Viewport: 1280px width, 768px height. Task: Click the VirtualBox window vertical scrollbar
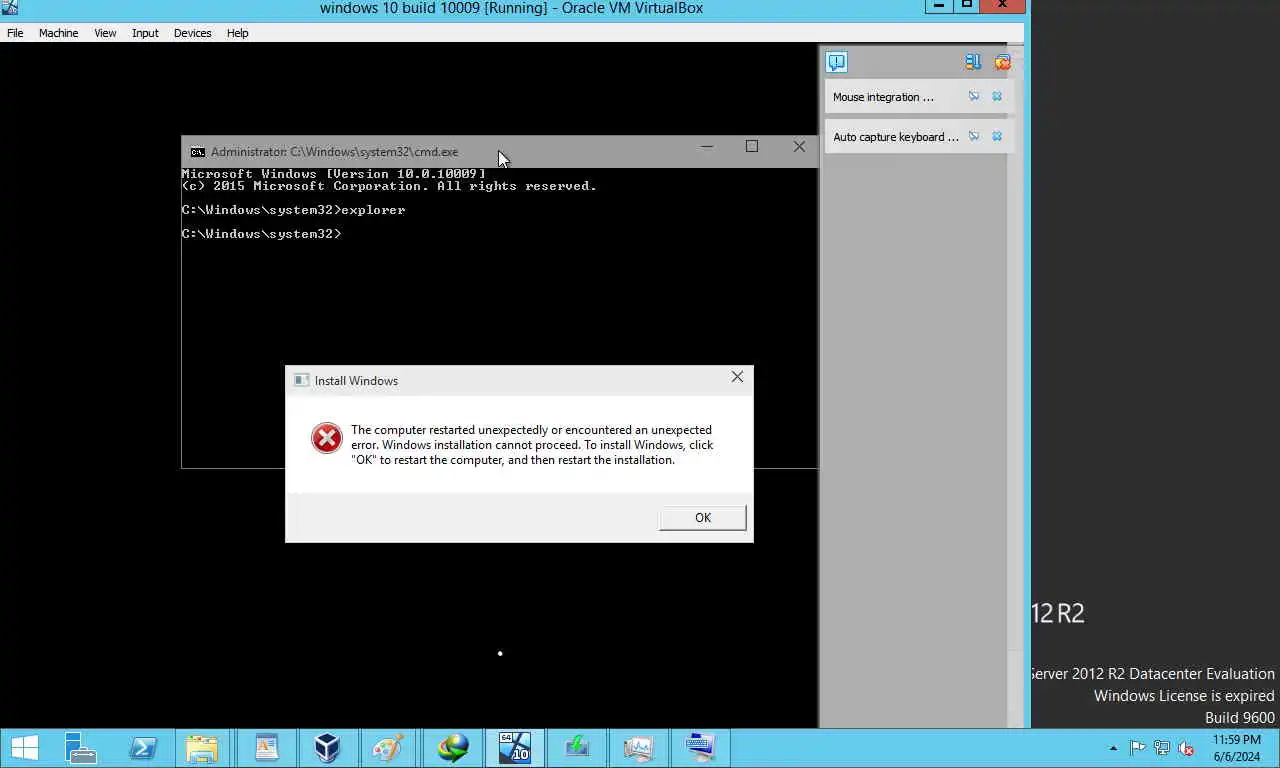click(1016, 385)
